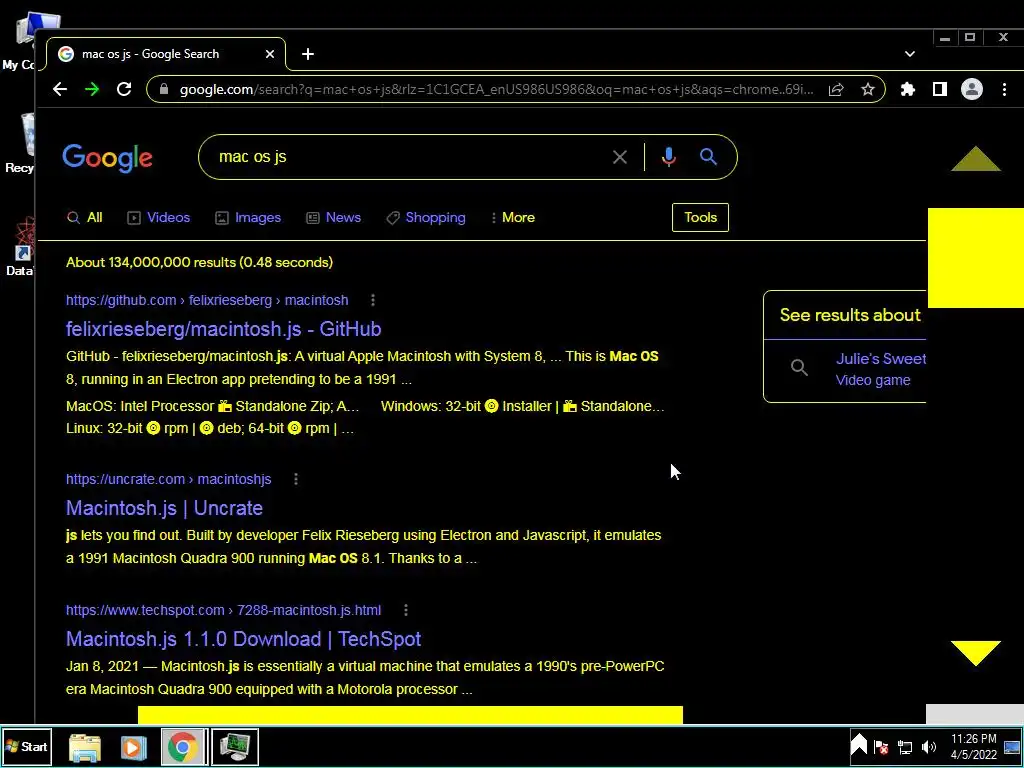Open options menu for the uncrate.com result
This screenshot has height=768, width=1024.
tap(296, 479)
